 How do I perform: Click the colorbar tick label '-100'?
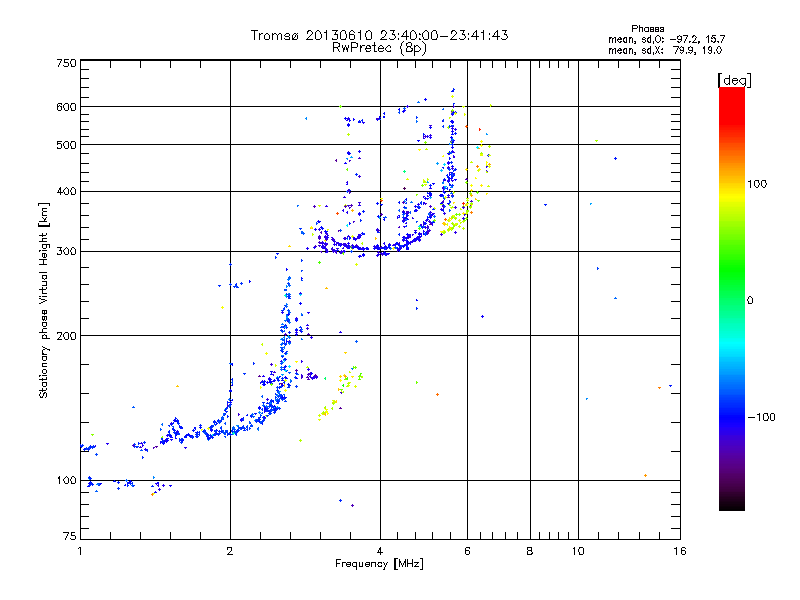[x=761, y=417]
